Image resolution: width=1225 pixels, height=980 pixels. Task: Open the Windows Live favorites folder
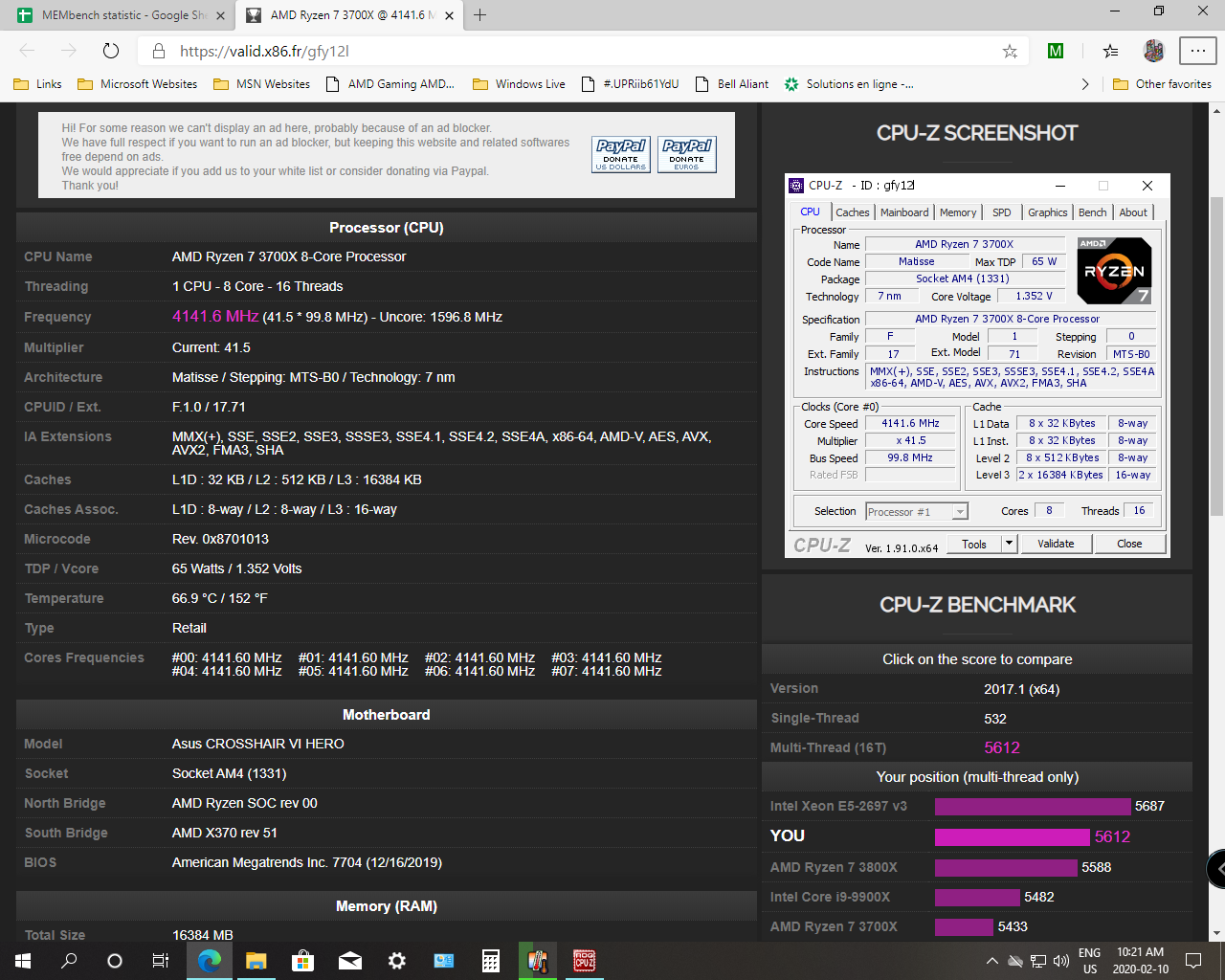coord(519,84)
